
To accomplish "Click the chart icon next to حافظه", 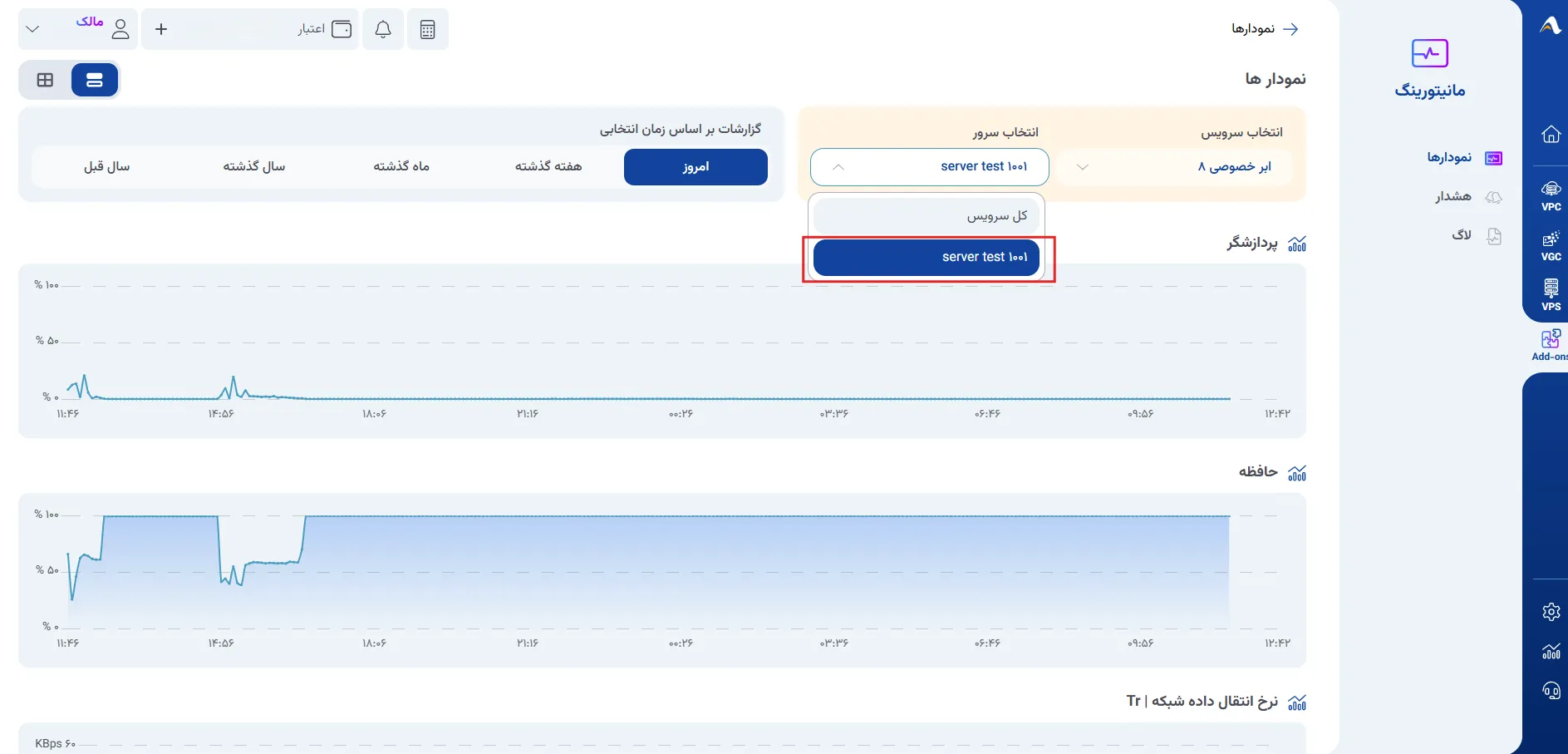I will 1297,473.
